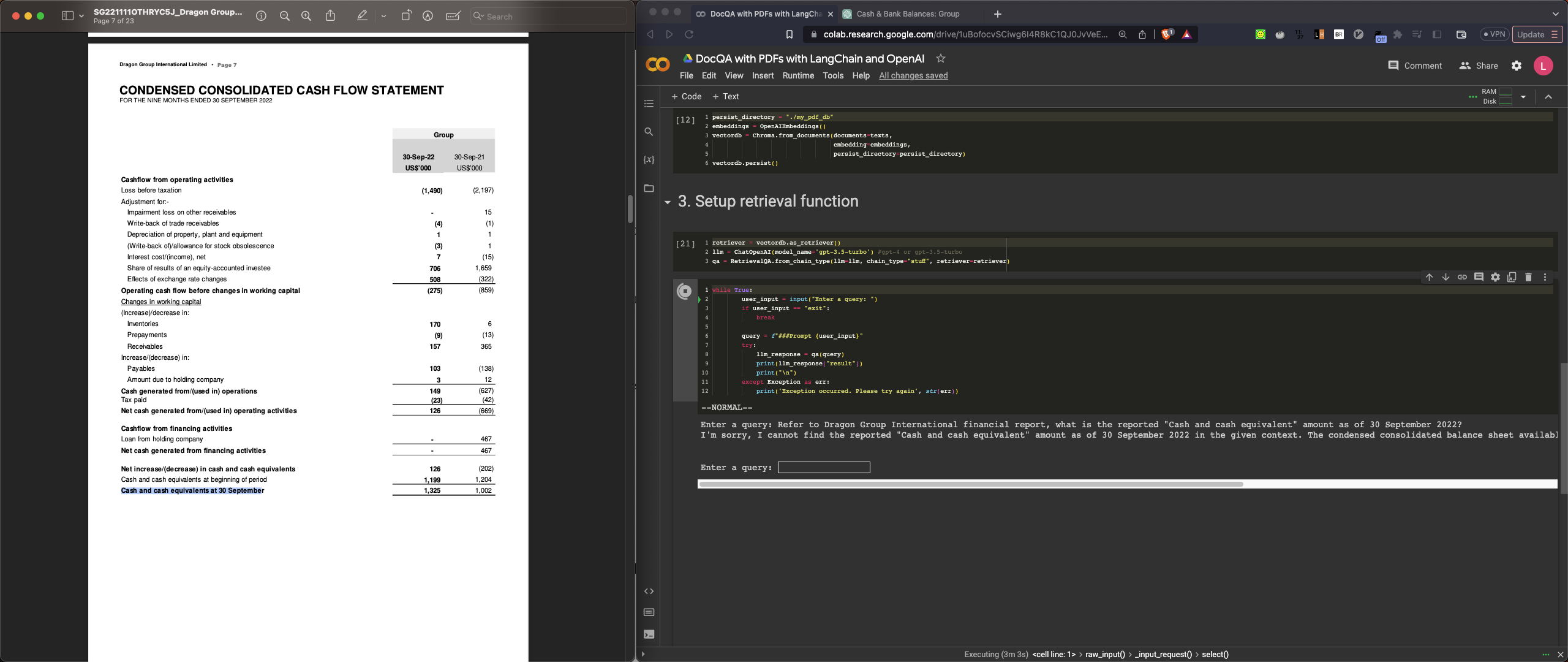Screen dimensions: 1568x662
Task: Open the variables inspector panel
Action: (649, 160)
